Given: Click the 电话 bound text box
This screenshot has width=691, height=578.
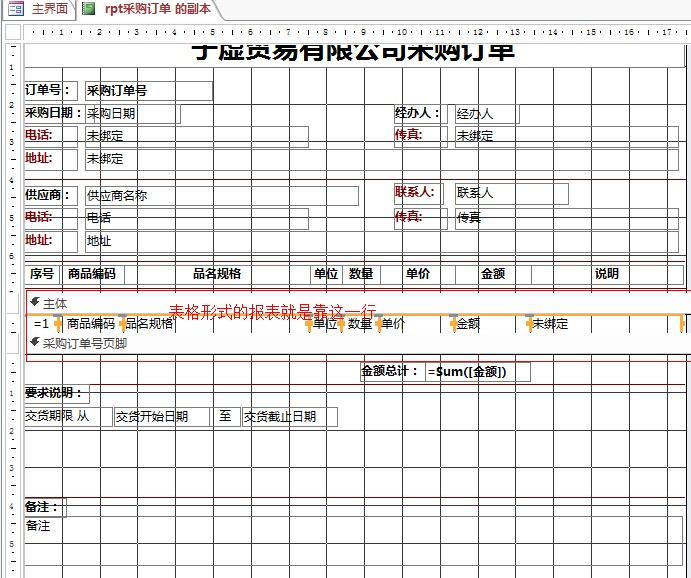Looking at the screenshot, I should pos(197,219).
